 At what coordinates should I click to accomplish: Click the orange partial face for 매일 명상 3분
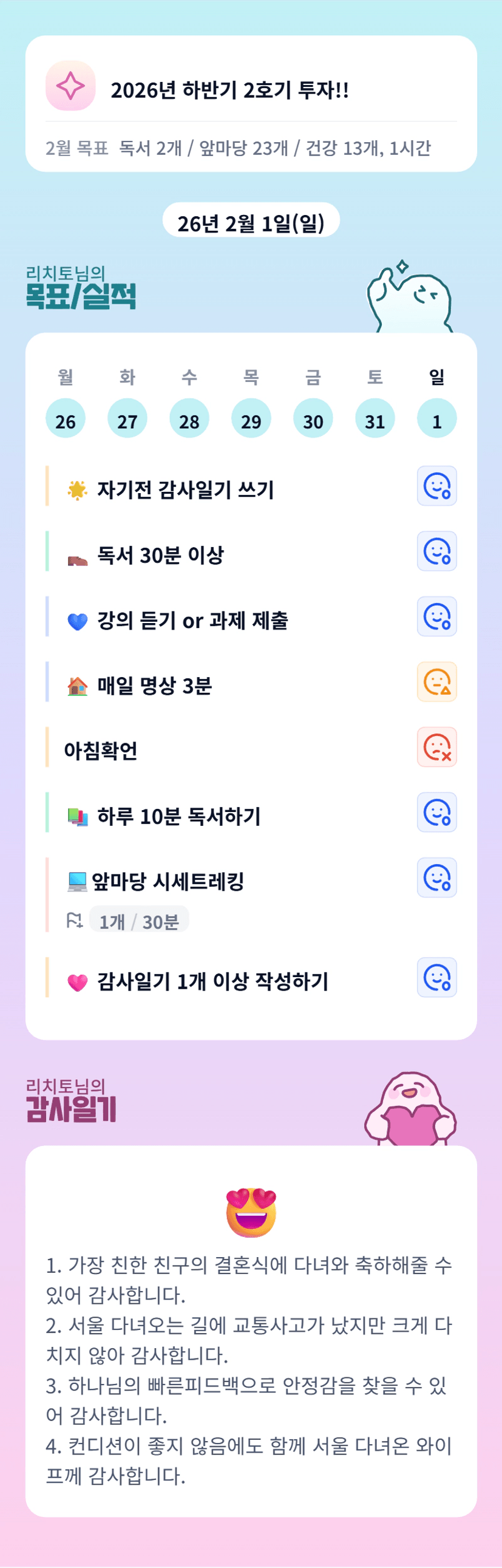(x=436, y=682)
